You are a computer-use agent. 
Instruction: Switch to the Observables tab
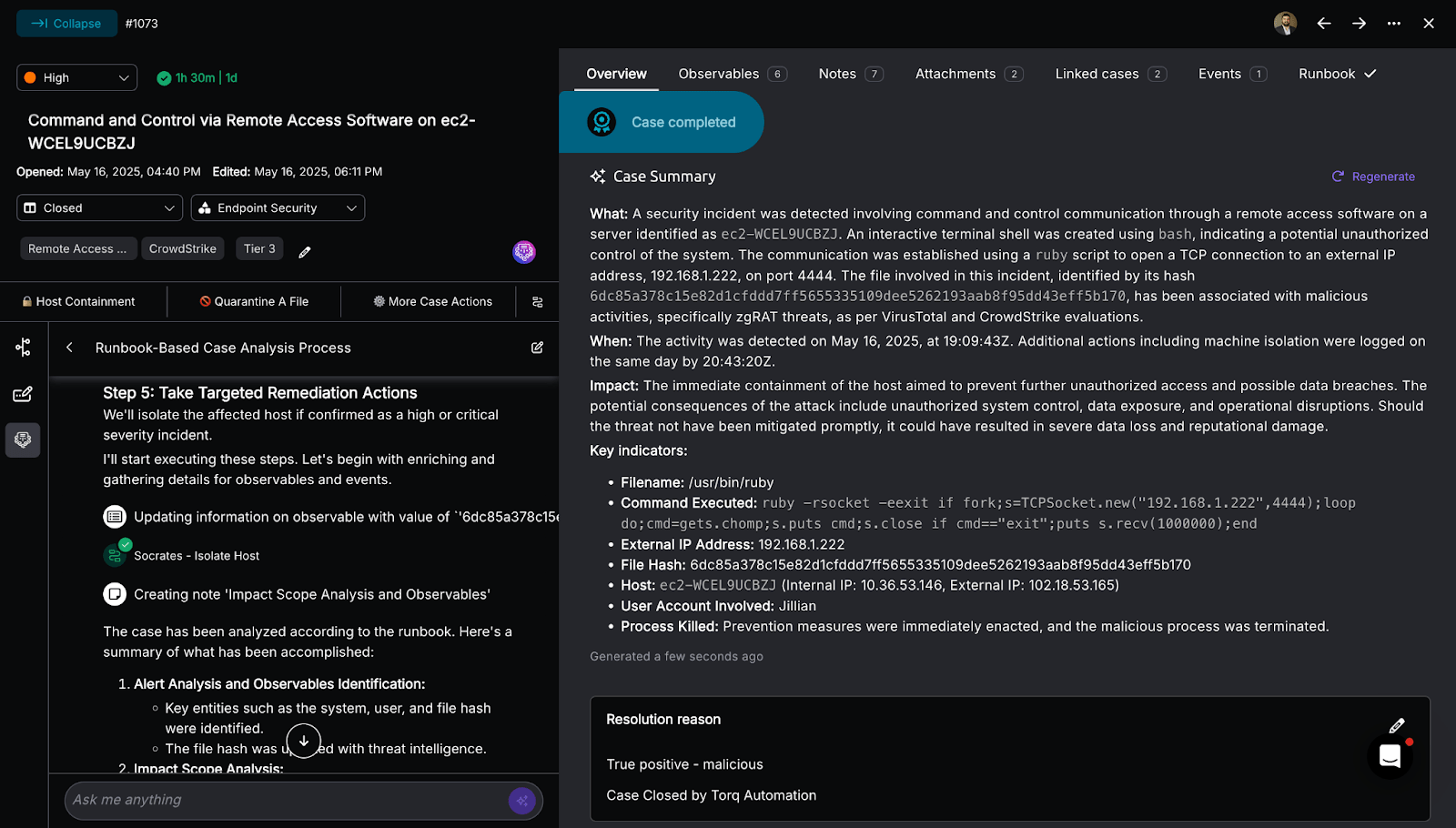coord(719,74)
